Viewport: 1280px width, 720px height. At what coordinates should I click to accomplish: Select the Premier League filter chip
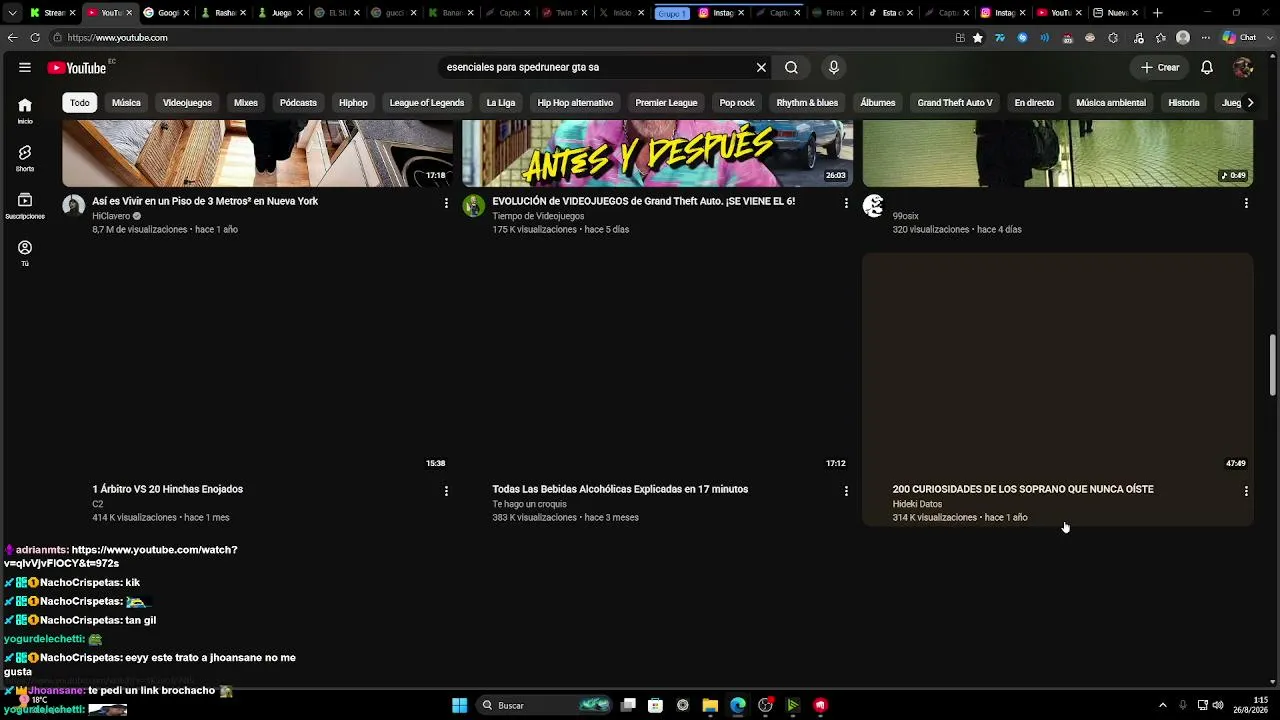pos(666,102)
